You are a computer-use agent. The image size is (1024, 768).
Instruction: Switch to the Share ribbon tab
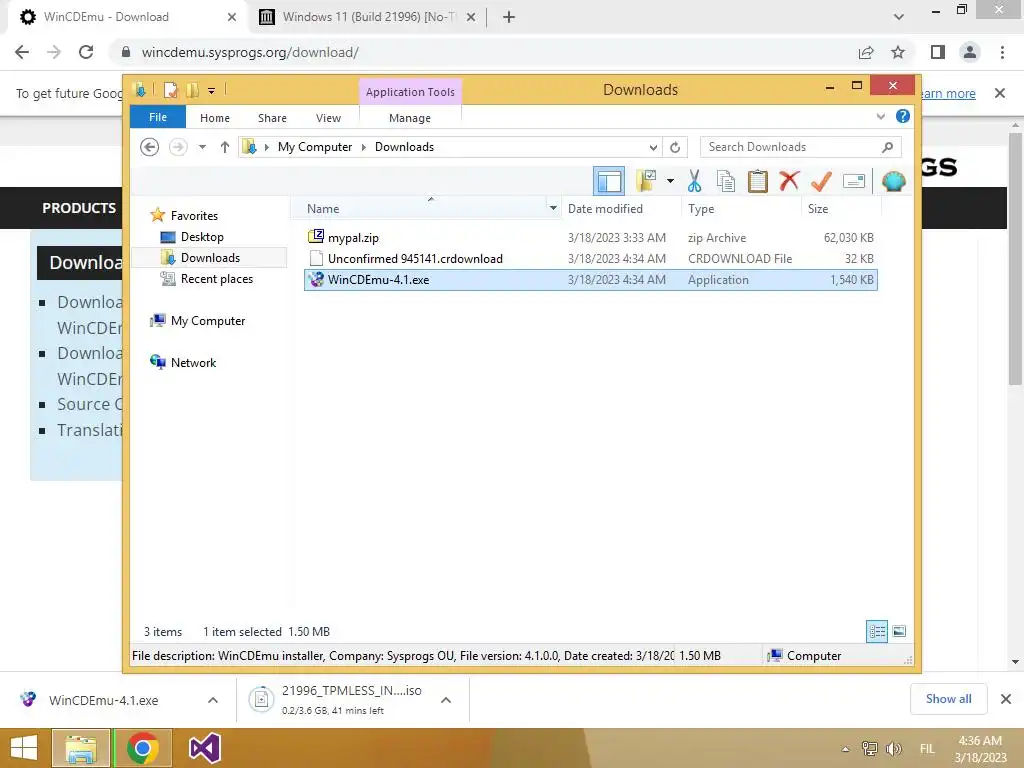[x=272, y=118]
